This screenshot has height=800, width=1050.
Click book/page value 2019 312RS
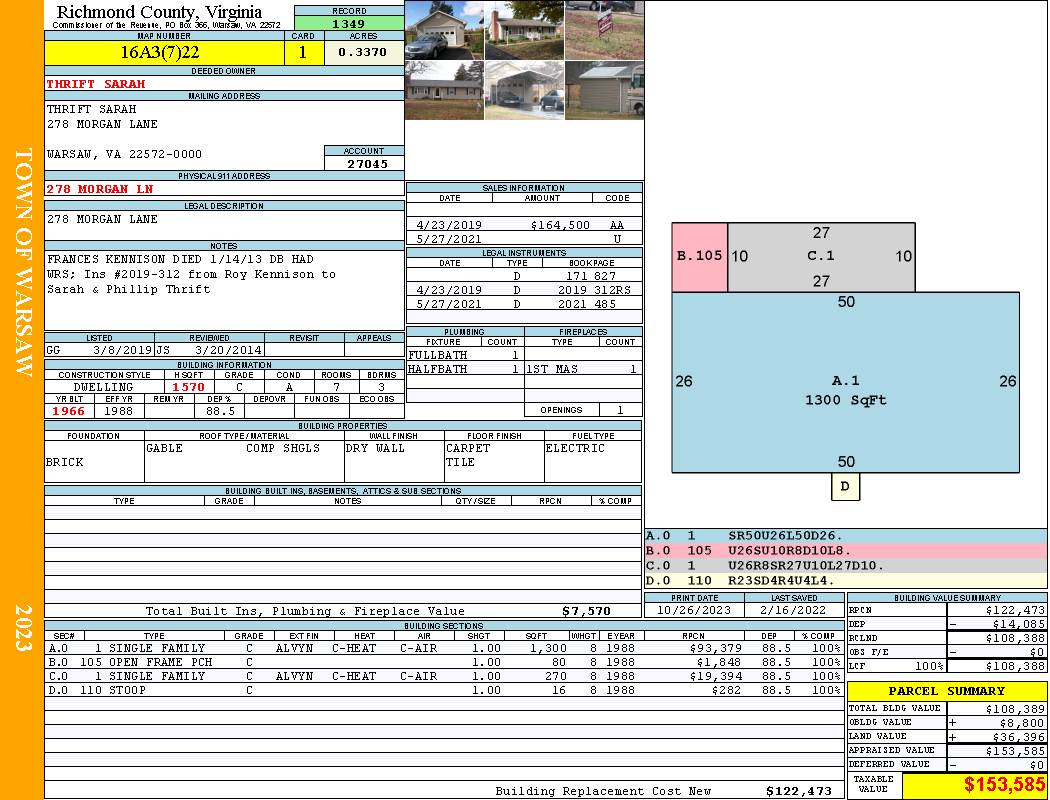pos(594,290)
